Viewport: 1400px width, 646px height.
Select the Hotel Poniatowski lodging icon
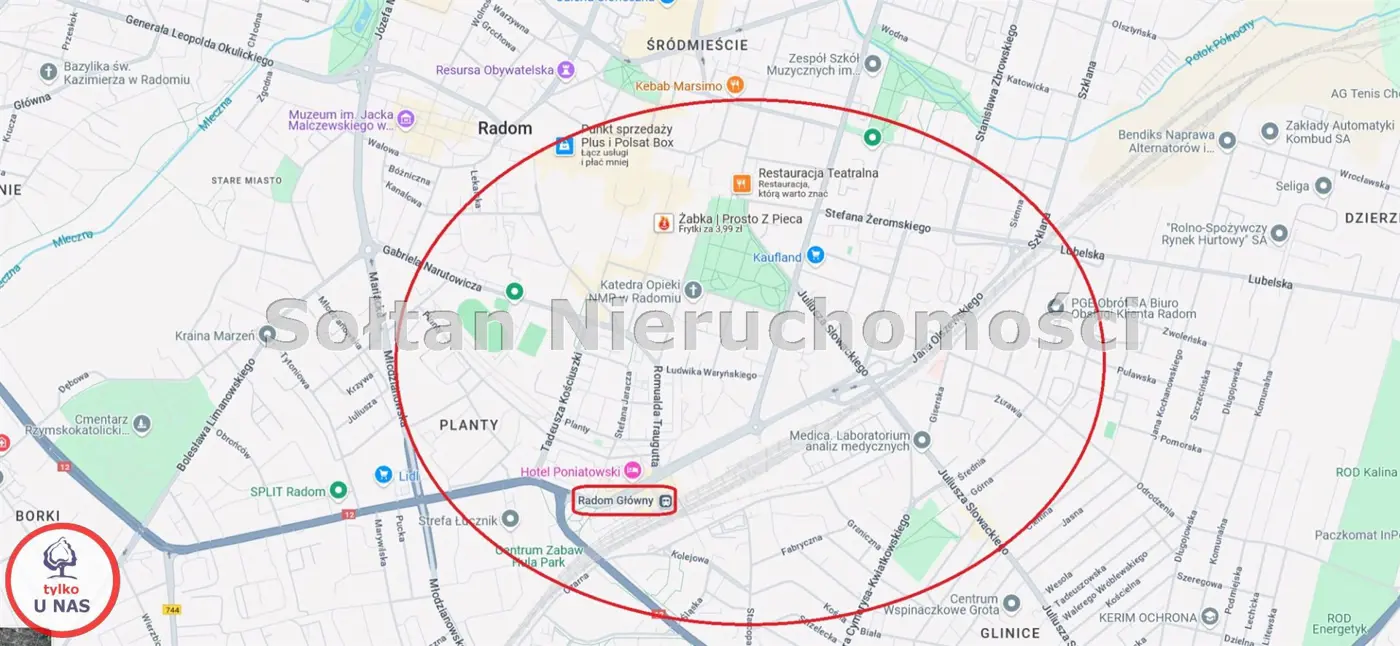[x=632, y=470]
